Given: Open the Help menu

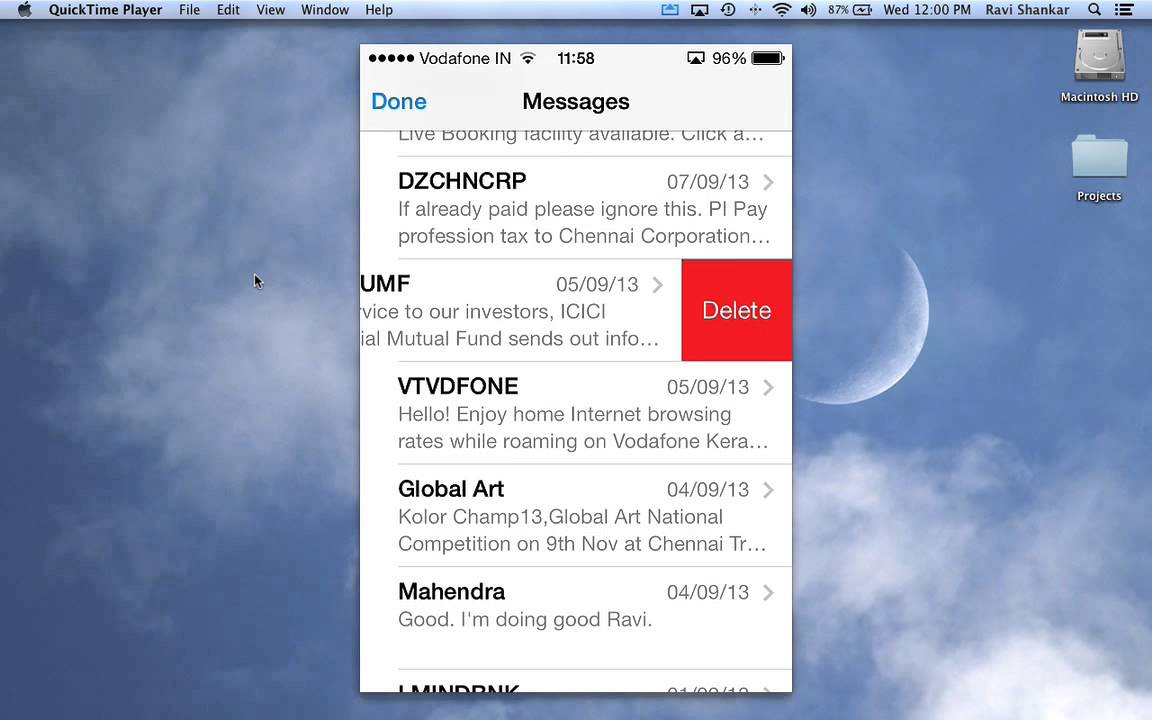Looking at the screenshot, I should 379,10.
